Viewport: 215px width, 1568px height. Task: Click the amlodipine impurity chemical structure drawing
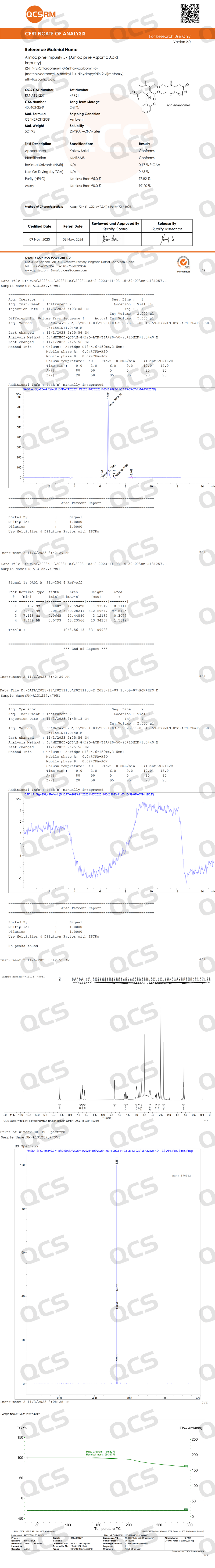pyautogui.click(x=161, y=94)
